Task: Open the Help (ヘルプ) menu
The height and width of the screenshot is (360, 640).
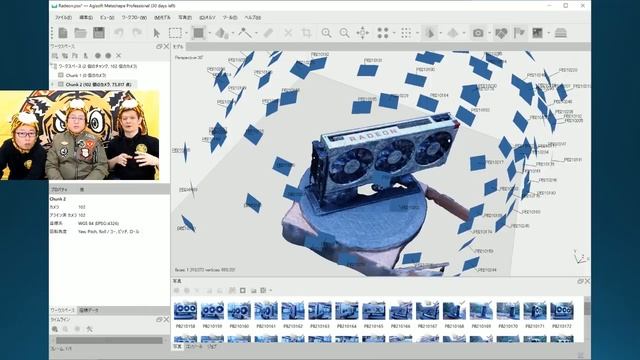Action: [252, 18]
